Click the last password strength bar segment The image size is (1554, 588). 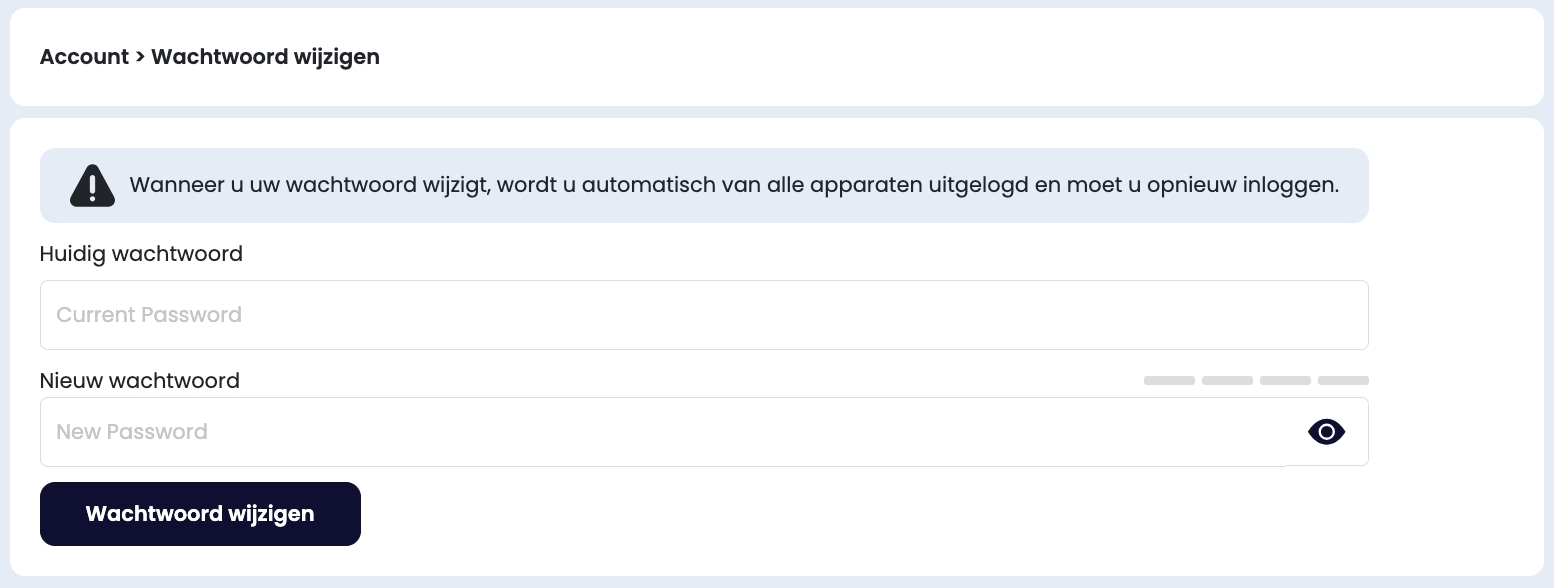(1343, 381)
